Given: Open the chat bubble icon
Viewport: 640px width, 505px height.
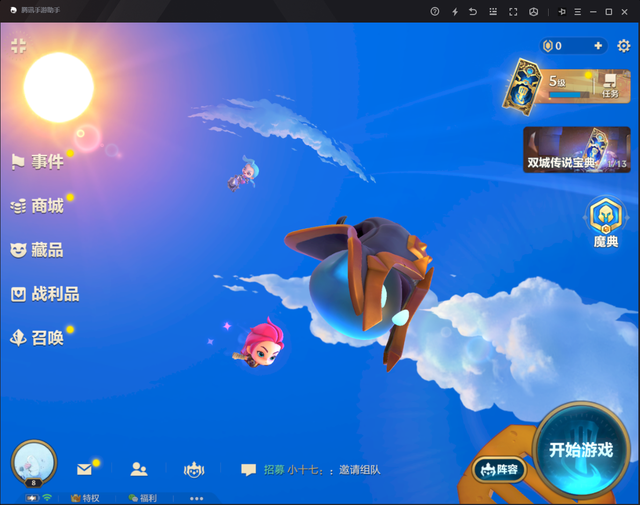Looking at the screenshot, I should [248, 470].
